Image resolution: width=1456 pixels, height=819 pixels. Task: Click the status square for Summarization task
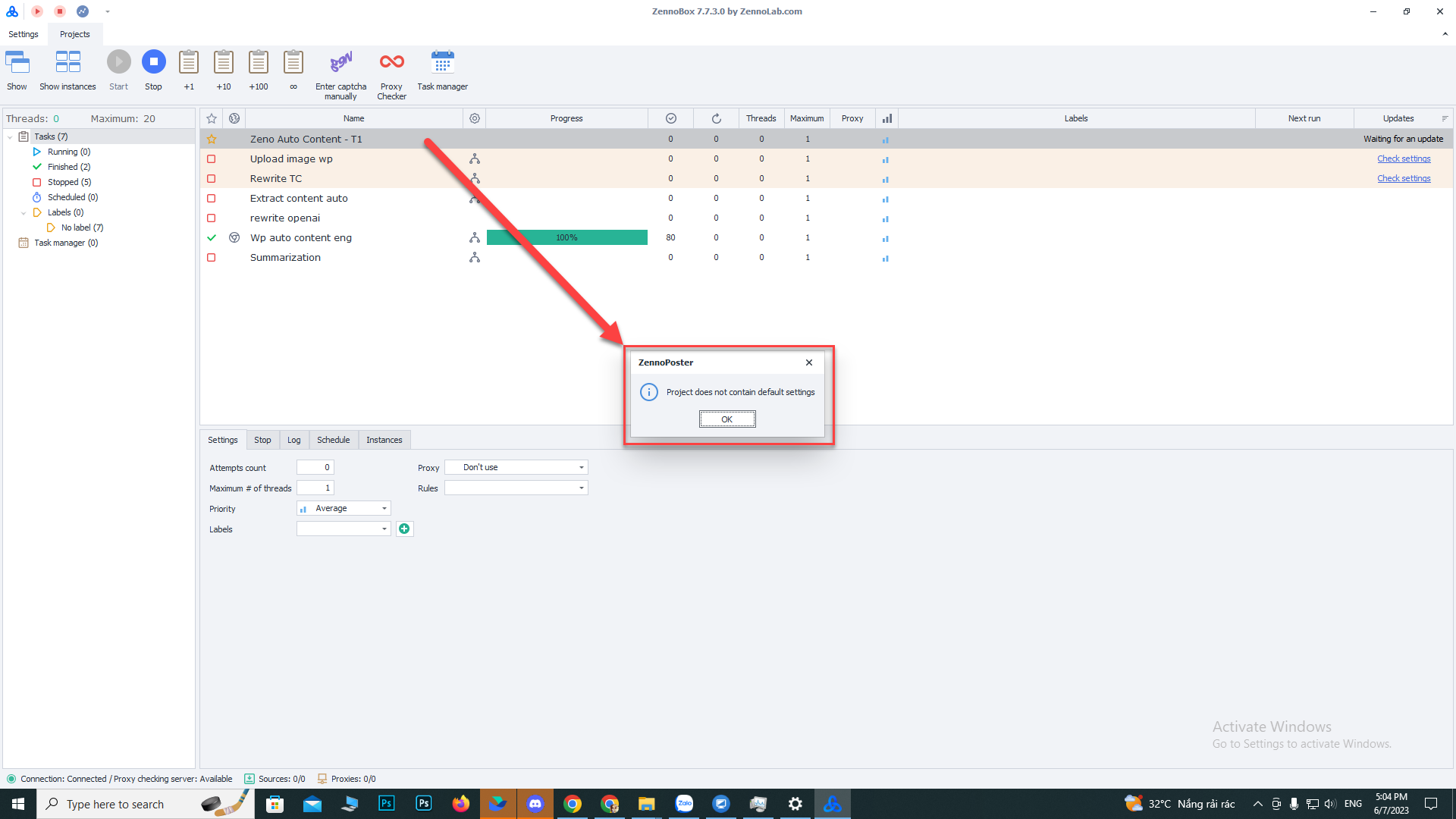pos(212,258)
